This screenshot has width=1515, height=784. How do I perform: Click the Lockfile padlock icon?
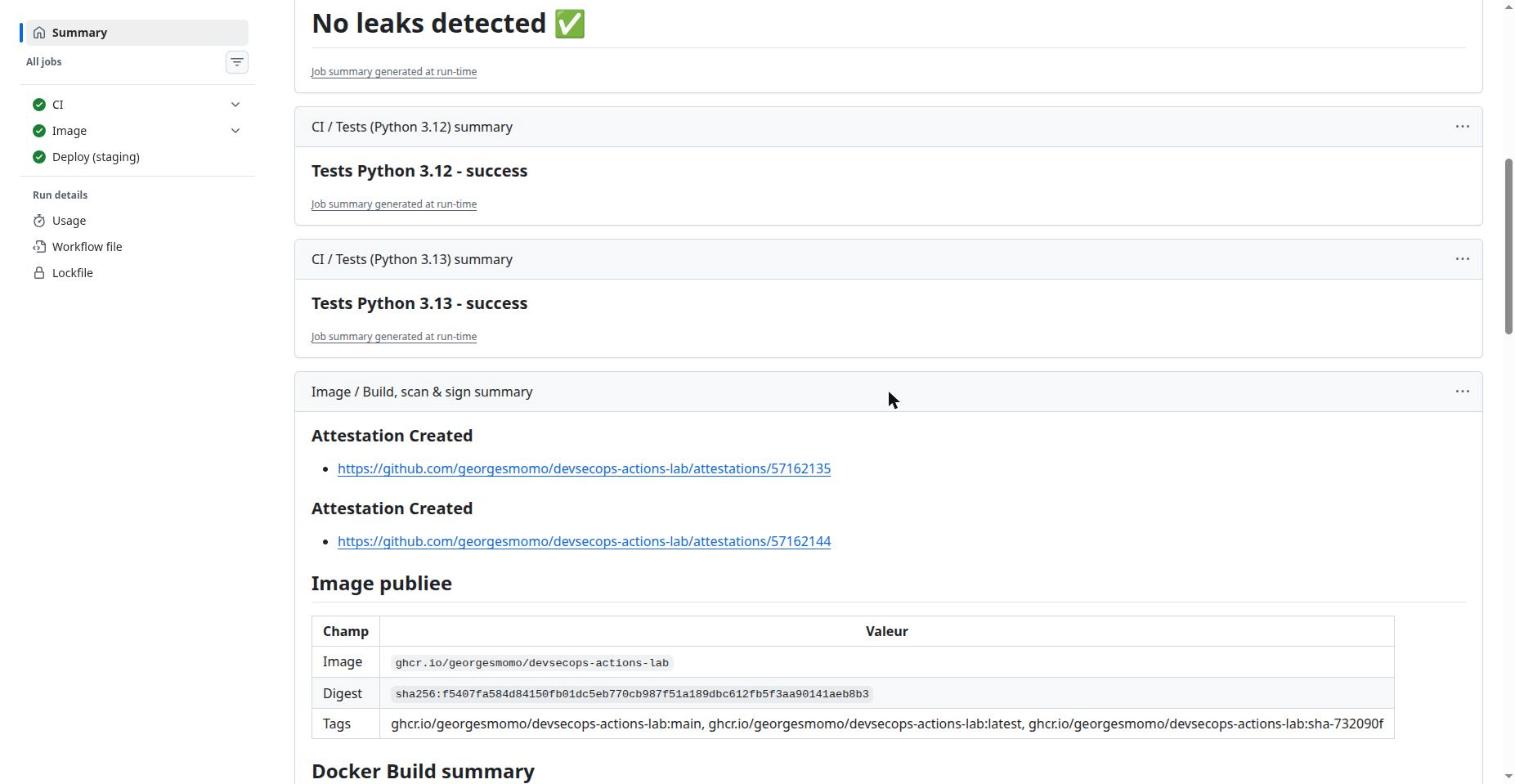39,273
